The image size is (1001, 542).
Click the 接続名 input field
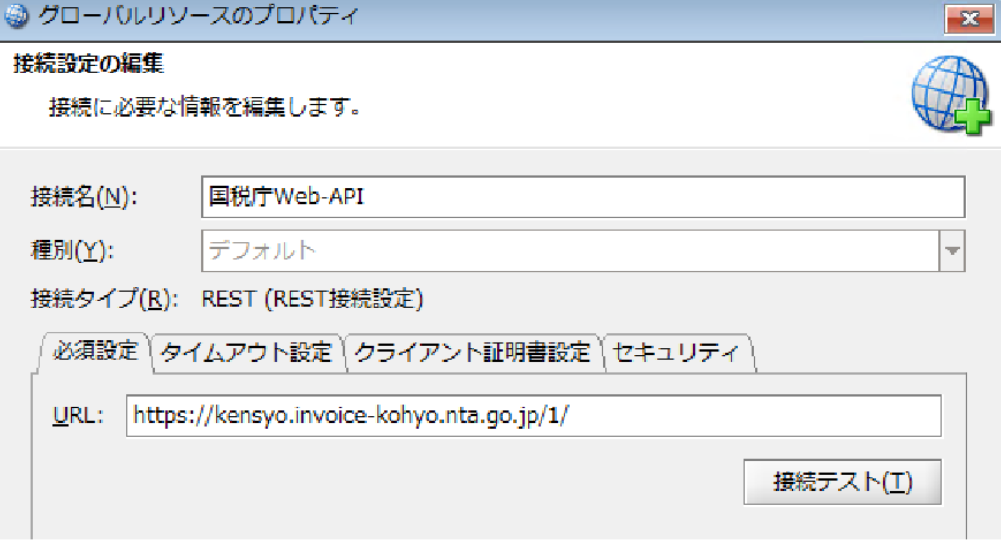[x=582, y=197]
